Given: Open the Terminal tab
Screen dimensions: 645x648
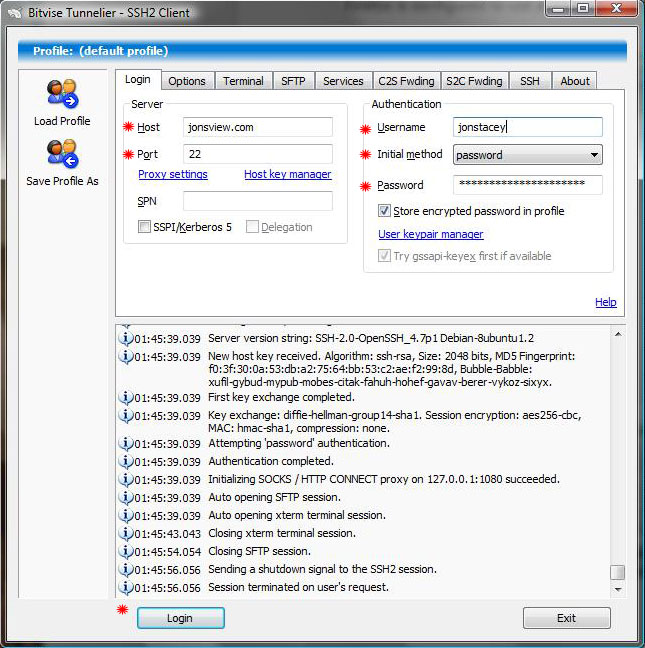Looking at the screenshot, I should (243, 81).
